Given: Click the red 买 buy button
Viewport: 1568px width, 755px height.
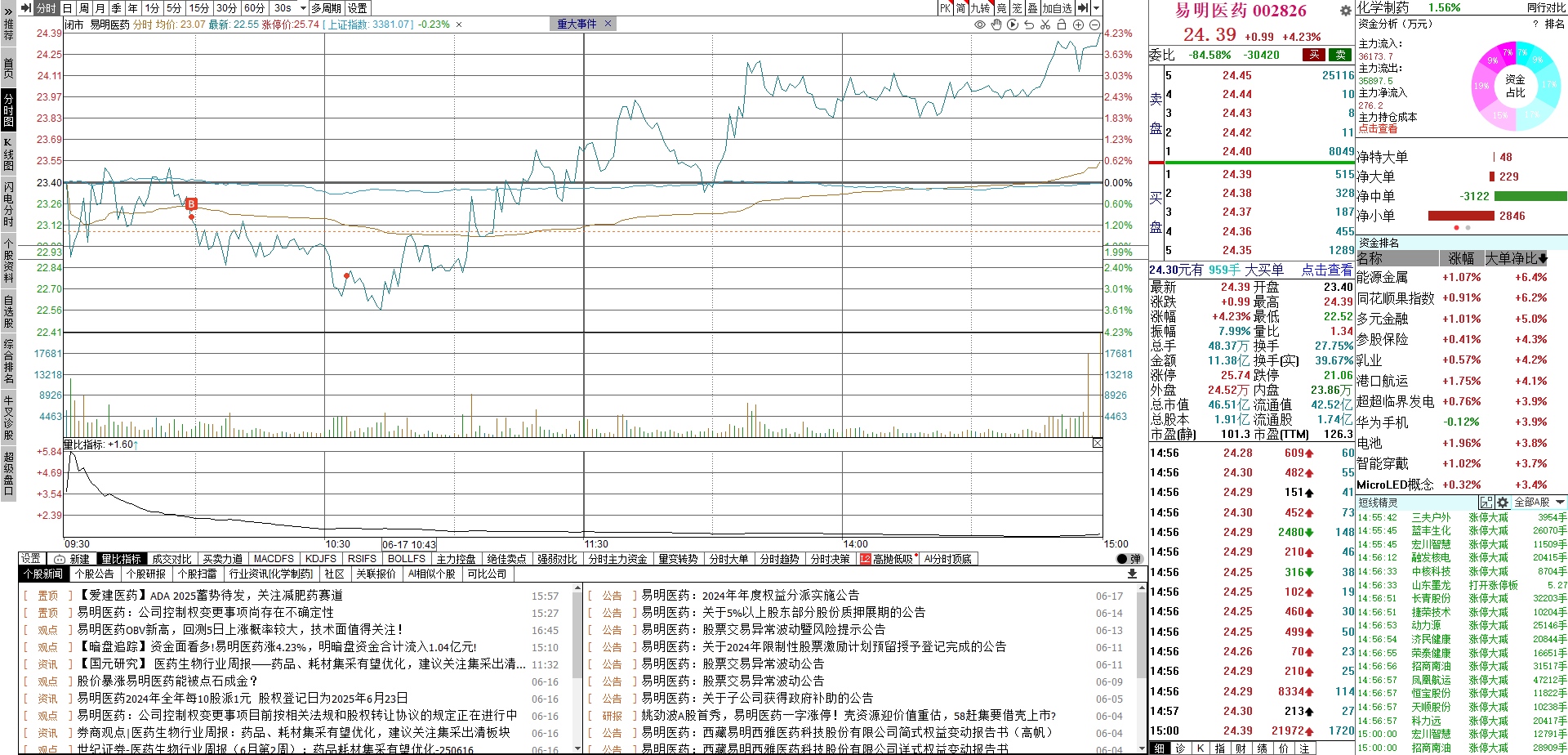Looking at the screenshot, I should (1314, 55).
